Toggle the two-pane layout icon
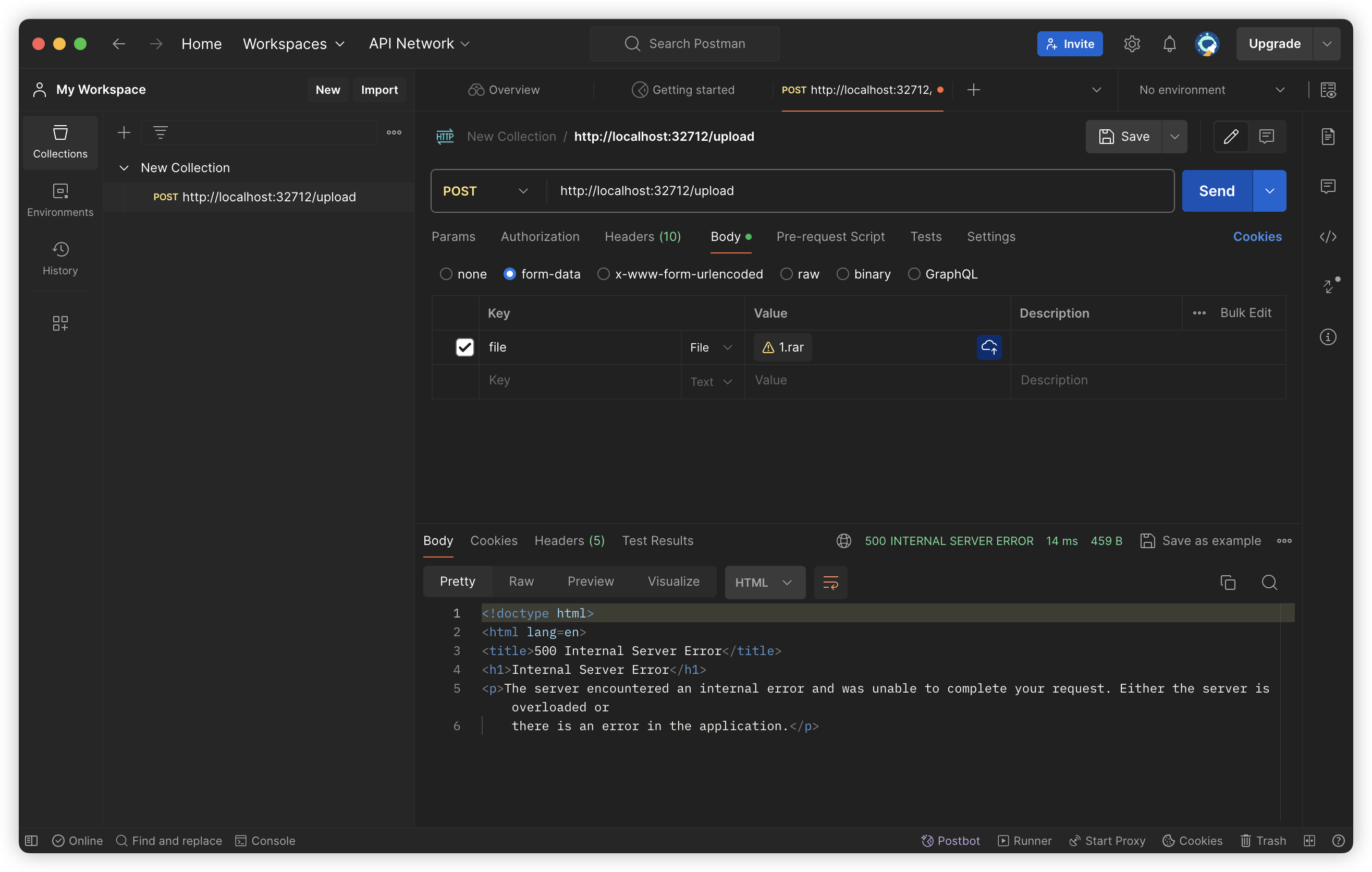Screen dimensions: 1372x872 1309,840
